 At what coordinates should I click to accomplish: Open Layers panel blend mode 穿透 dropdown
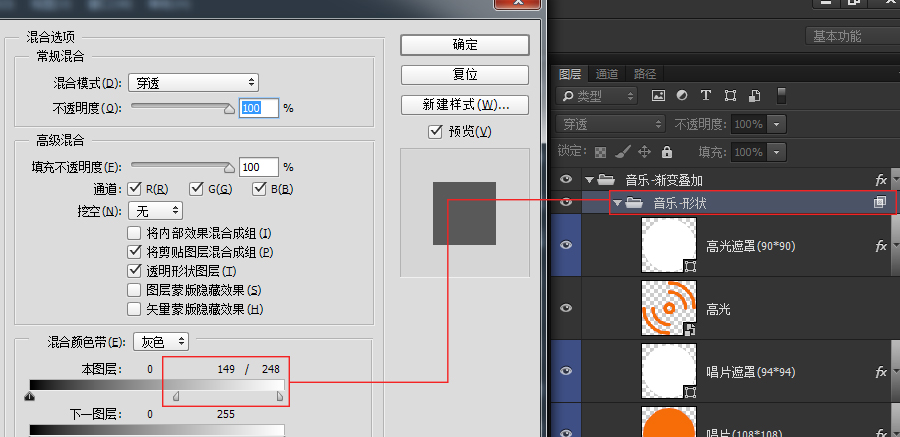click(611, 124)
